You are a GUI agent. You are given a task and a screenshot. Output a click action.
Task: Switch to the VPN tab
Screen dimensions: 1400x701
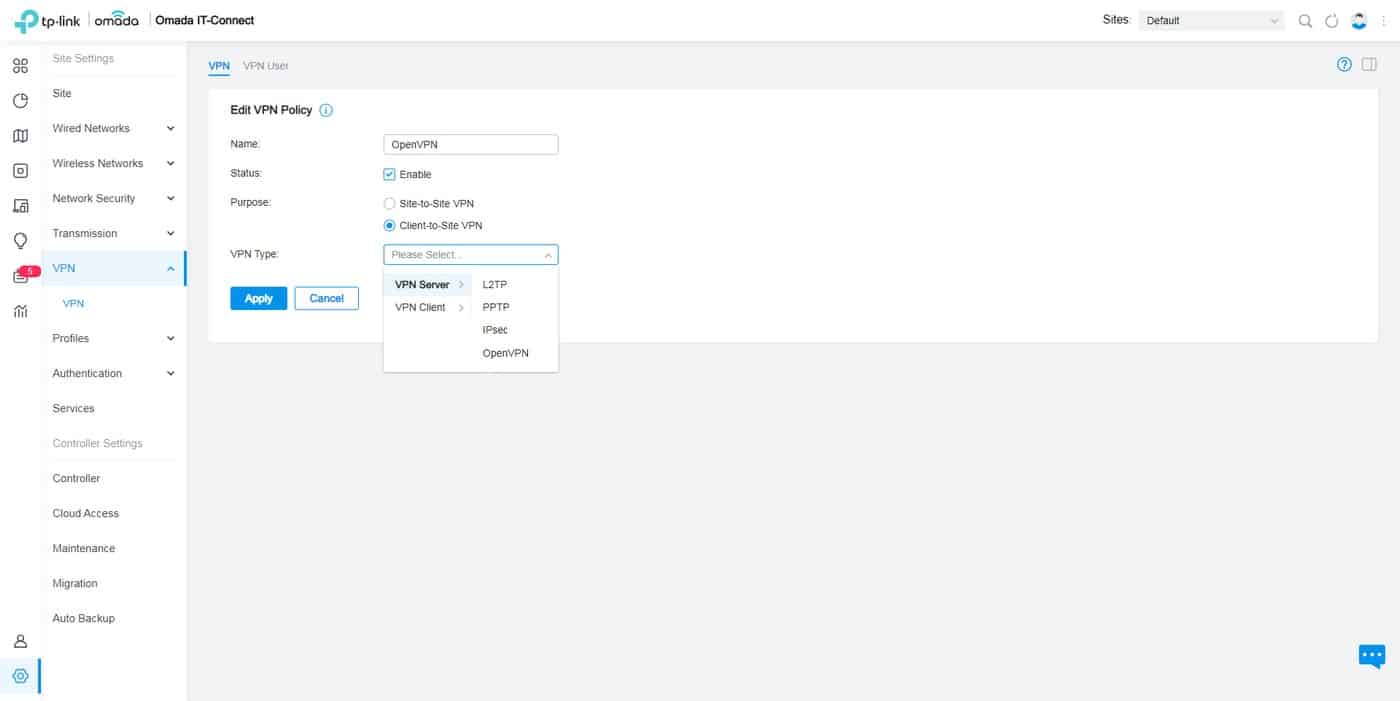219,66
